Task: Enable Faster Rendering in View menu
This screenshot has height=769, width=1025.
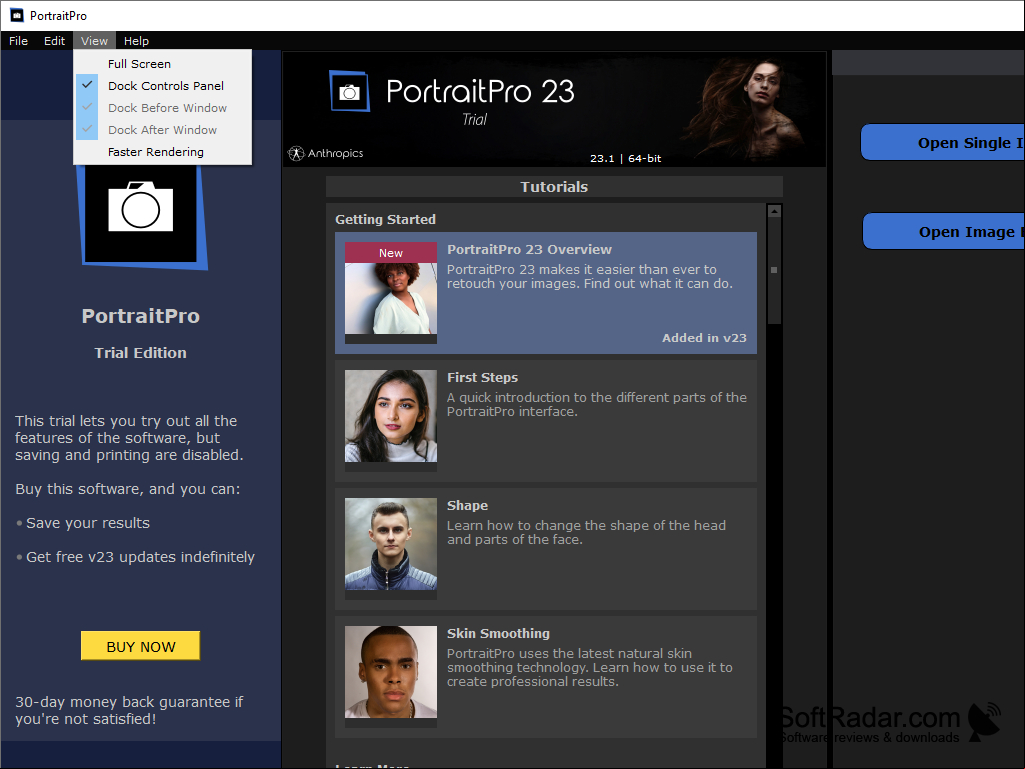Action: 163,152
